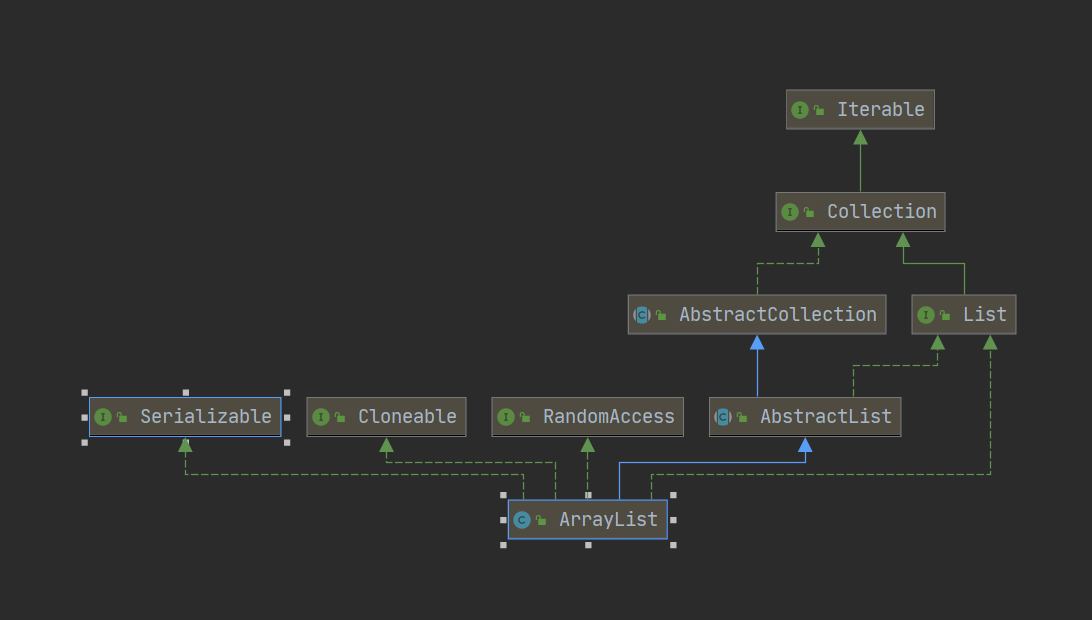The width and height of the screenshot is (1092, 620).
Task: Click the interface icon on the Iterable node
Action: 799,110
